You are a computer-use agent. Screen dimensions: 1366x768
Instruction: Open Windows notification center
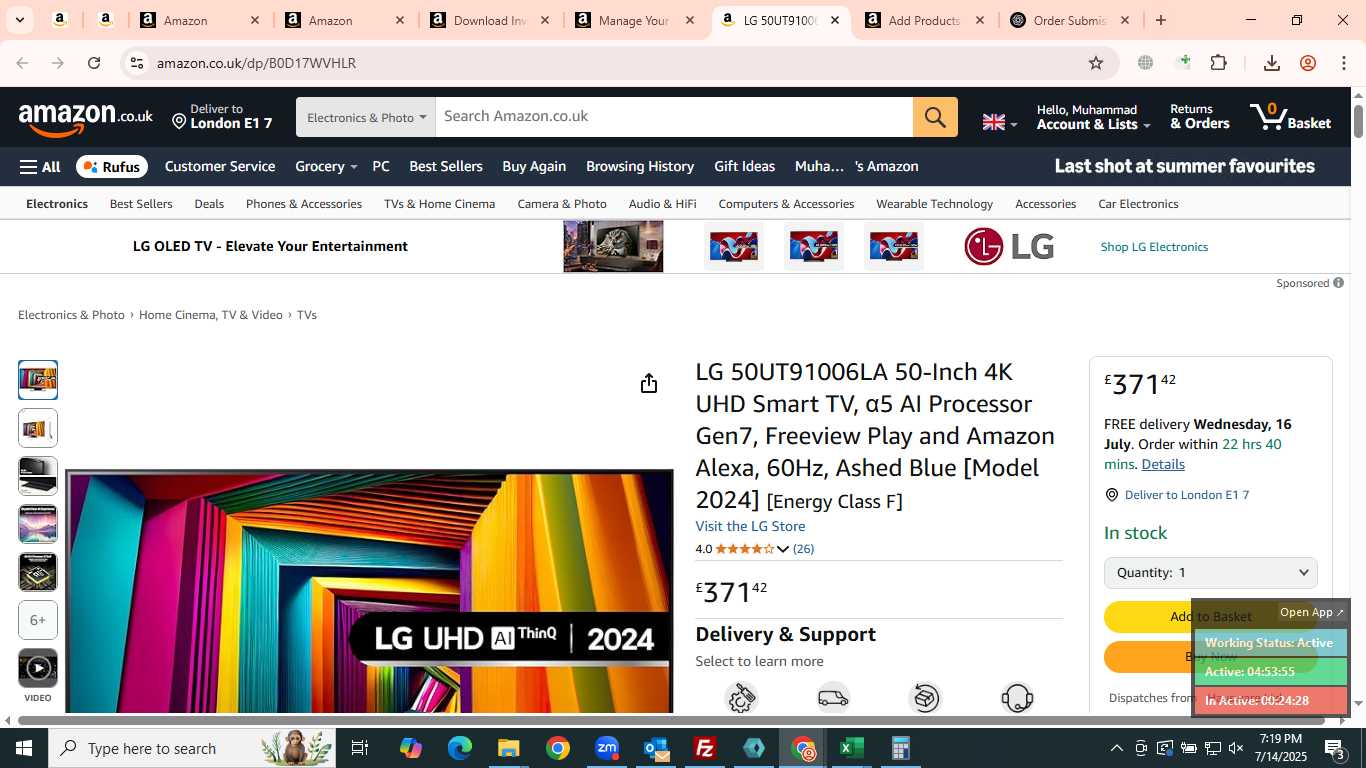click(1337, 748)
